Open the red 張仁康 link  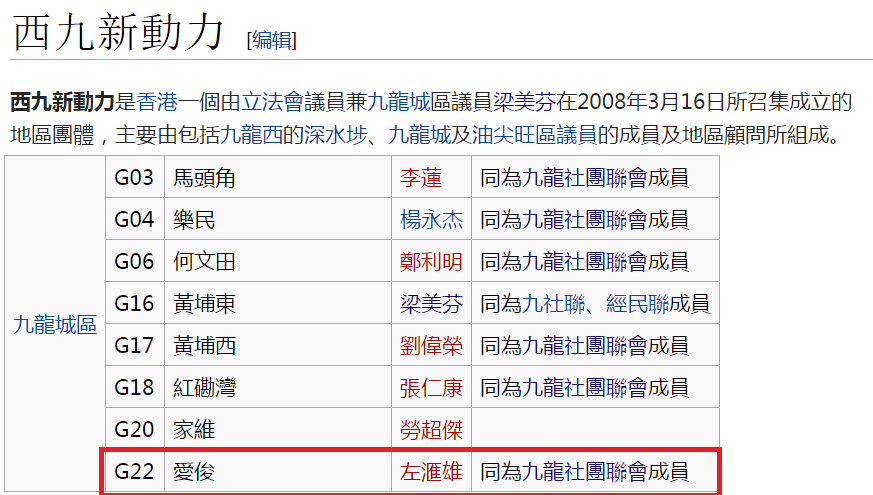(x=431, y=388)
